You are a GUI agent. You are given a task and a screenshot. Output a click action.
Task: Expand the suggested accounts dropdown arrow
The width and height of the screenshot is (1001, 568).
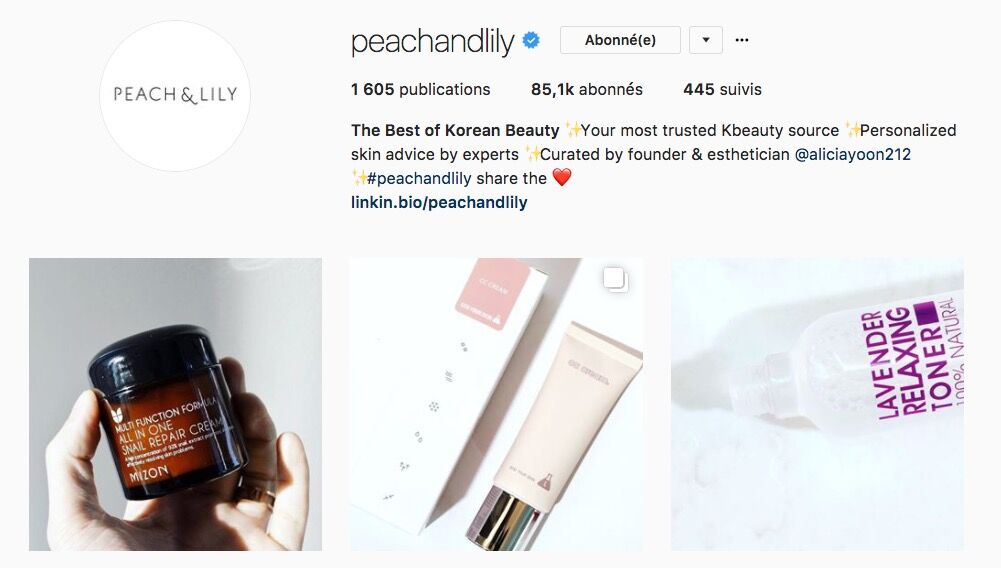(705, 40)
